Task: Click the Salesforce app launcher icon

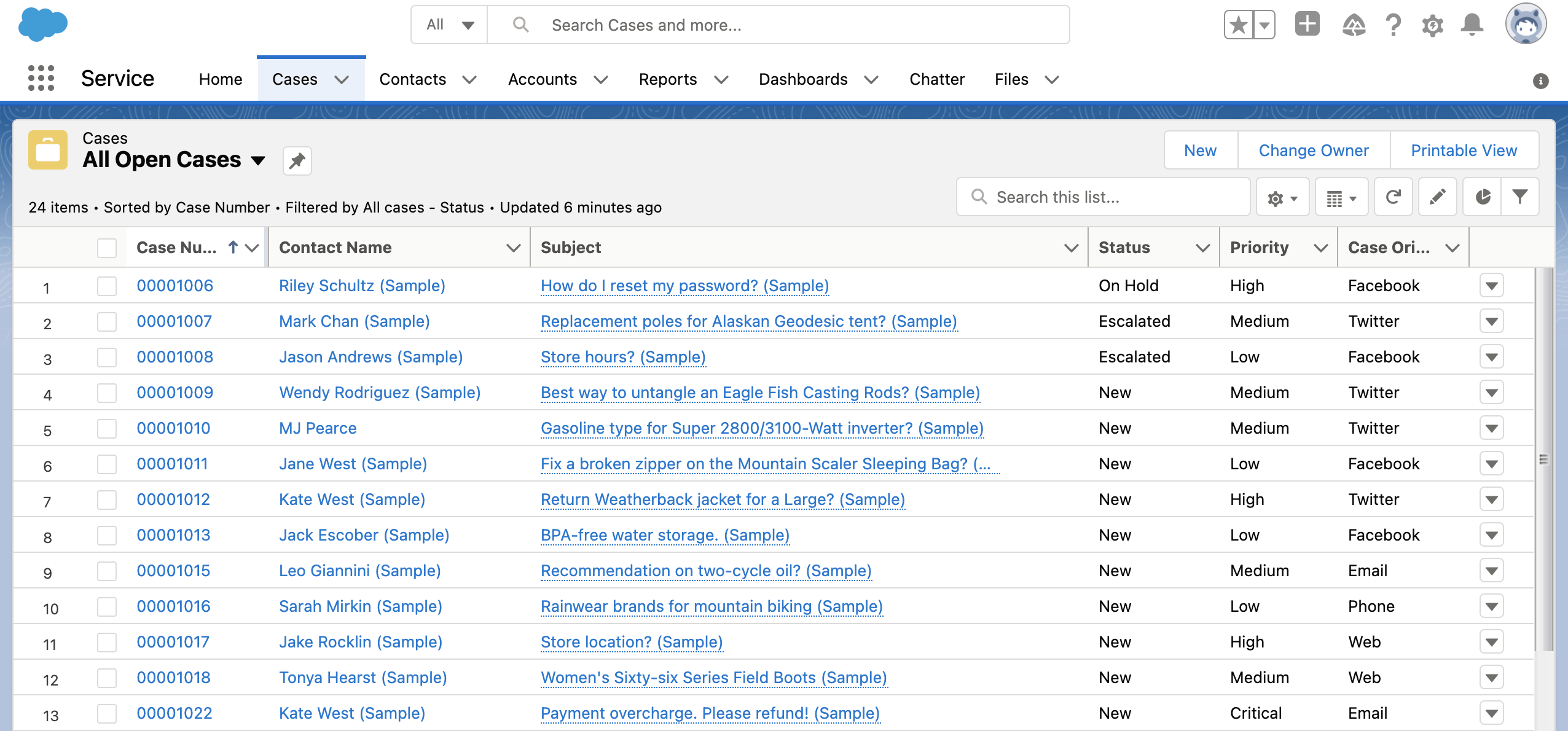Action: (40, 79)
